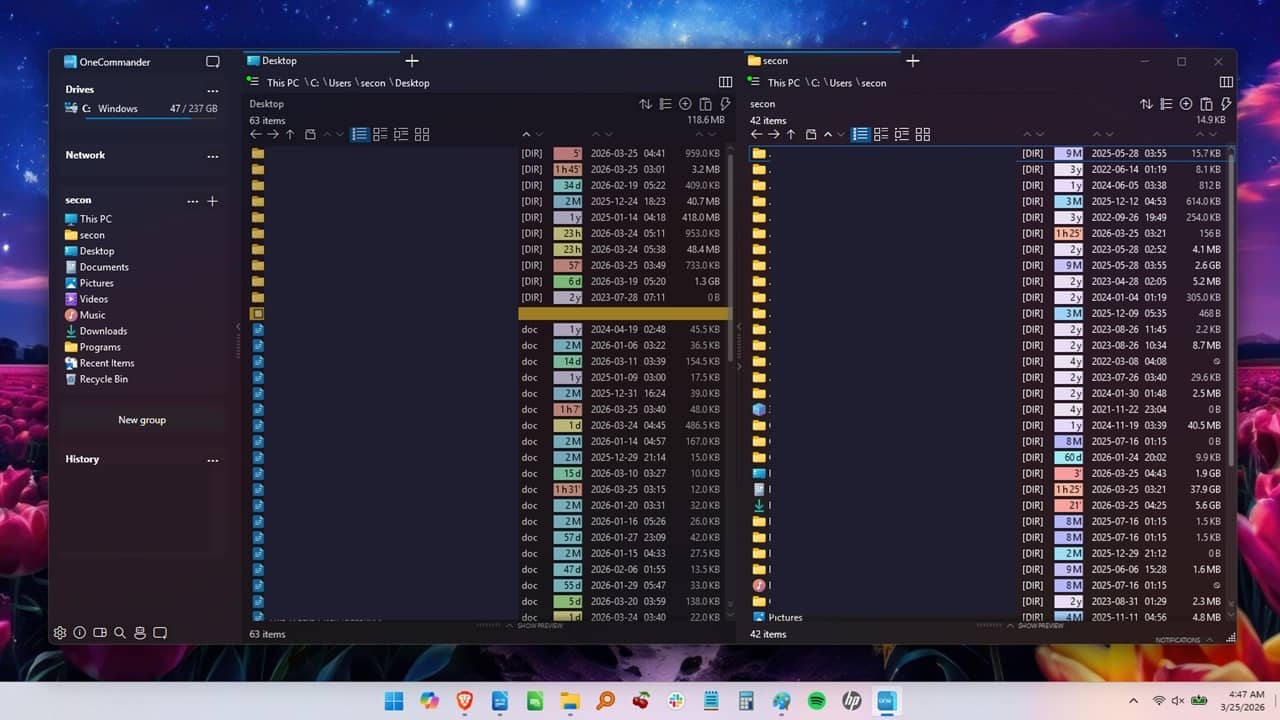Open the History section options menu (•••)

tap(213, 458)
